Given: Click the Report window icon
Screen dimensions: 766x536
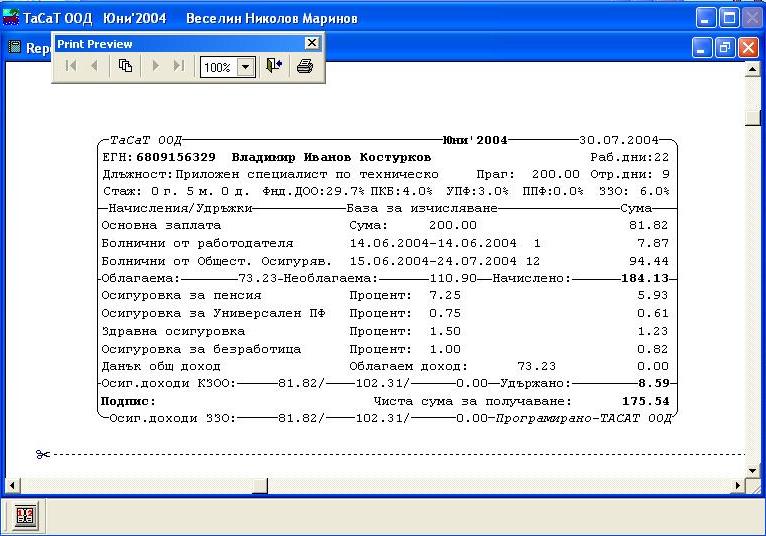Looking at the screenshot, I should pos(15,47).
